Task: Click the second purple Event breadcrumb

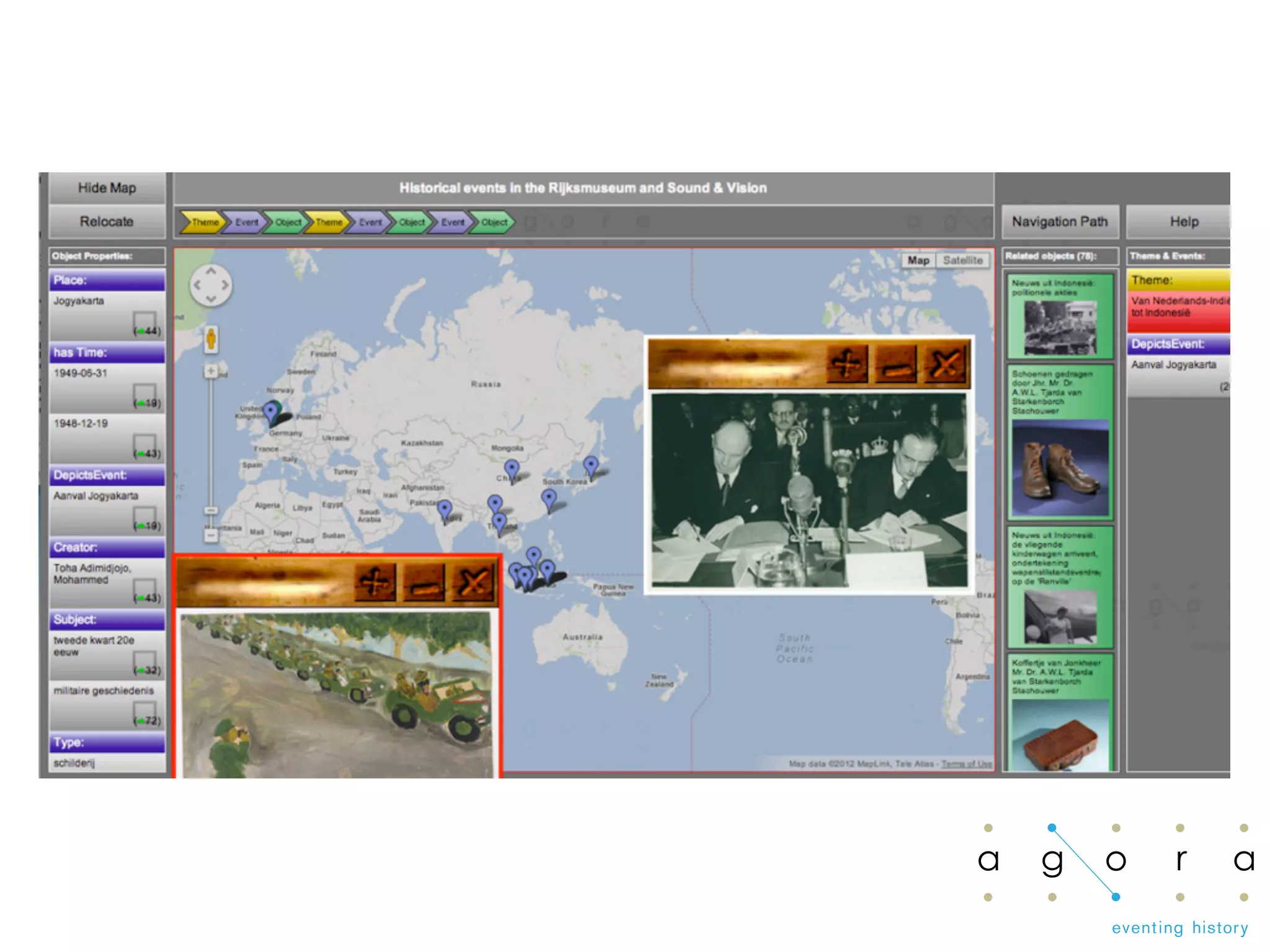Action: click(370, 222)
